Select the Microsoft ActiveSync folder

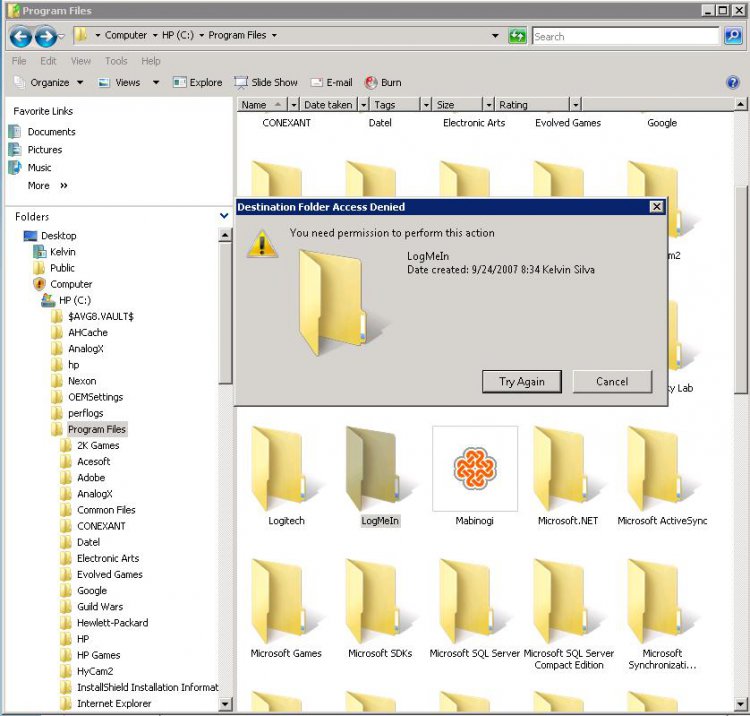pyautogui.click(x=662, y=469)
